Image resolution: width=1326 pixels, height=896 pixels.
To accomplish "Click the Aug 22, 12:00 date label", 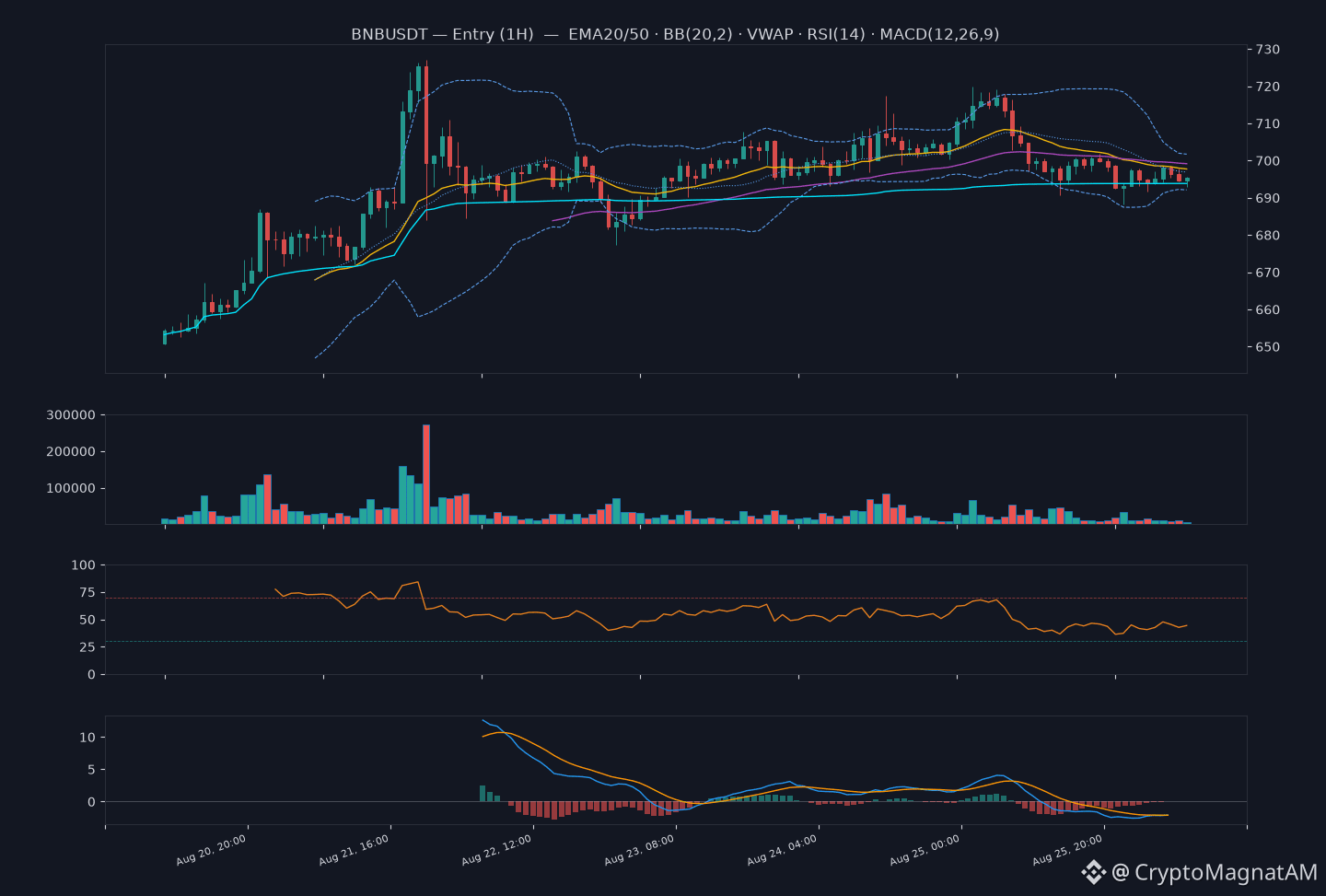I will 497,850.
